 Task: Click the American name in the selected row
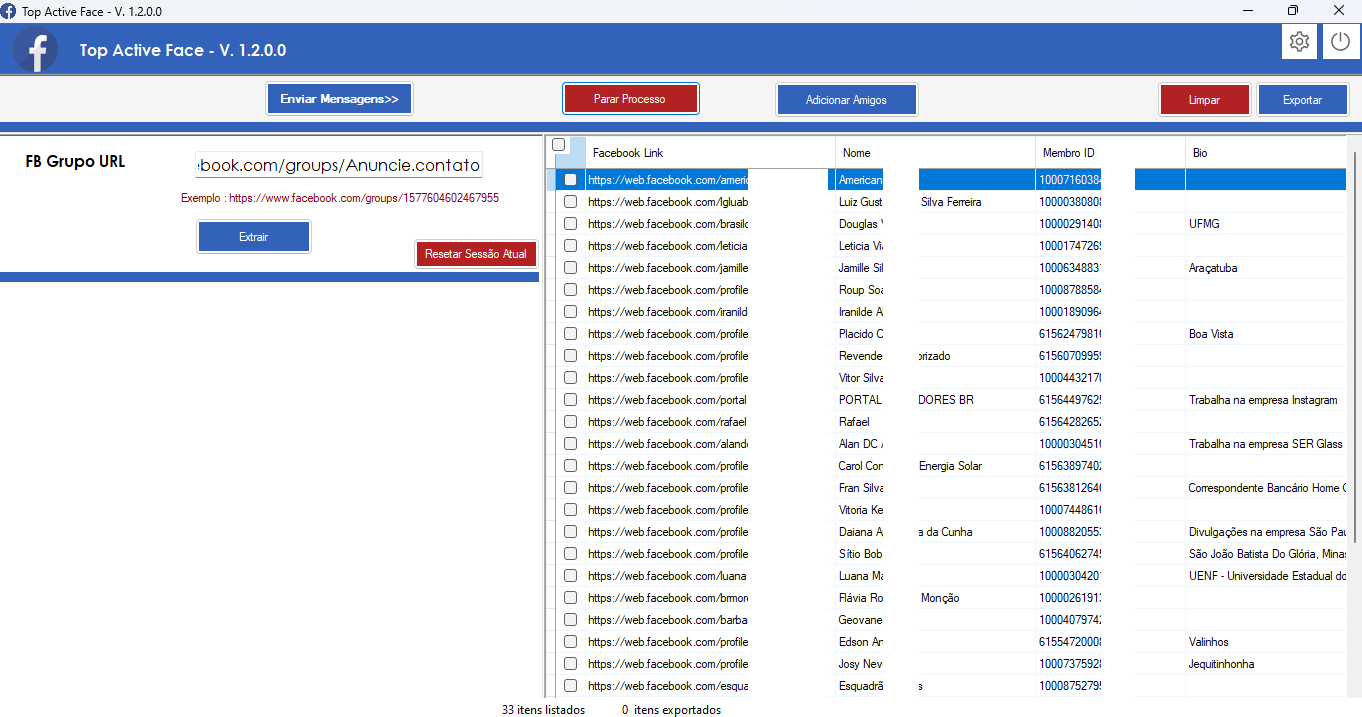[861, 180]
